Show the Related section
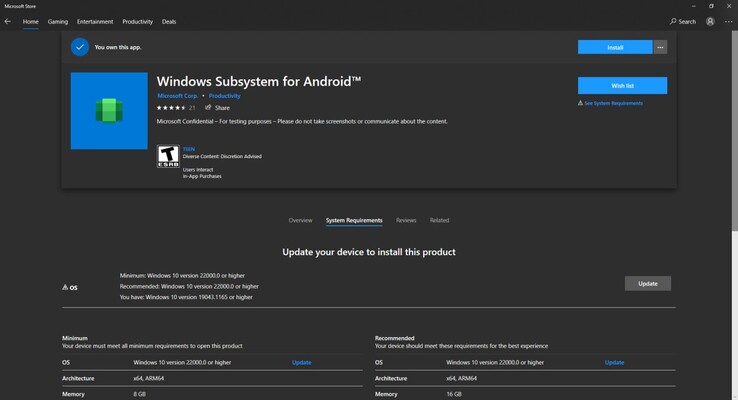This screenshot has width=738, height=400. click(x=439, y=220)
